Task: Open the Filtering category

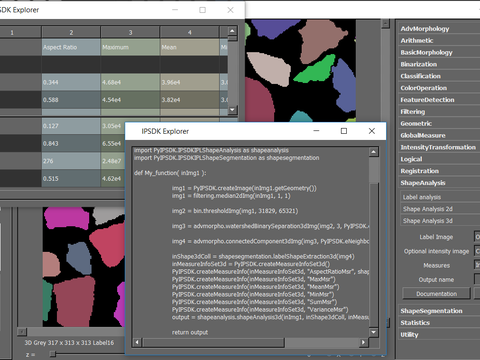Action: (413, 112)
